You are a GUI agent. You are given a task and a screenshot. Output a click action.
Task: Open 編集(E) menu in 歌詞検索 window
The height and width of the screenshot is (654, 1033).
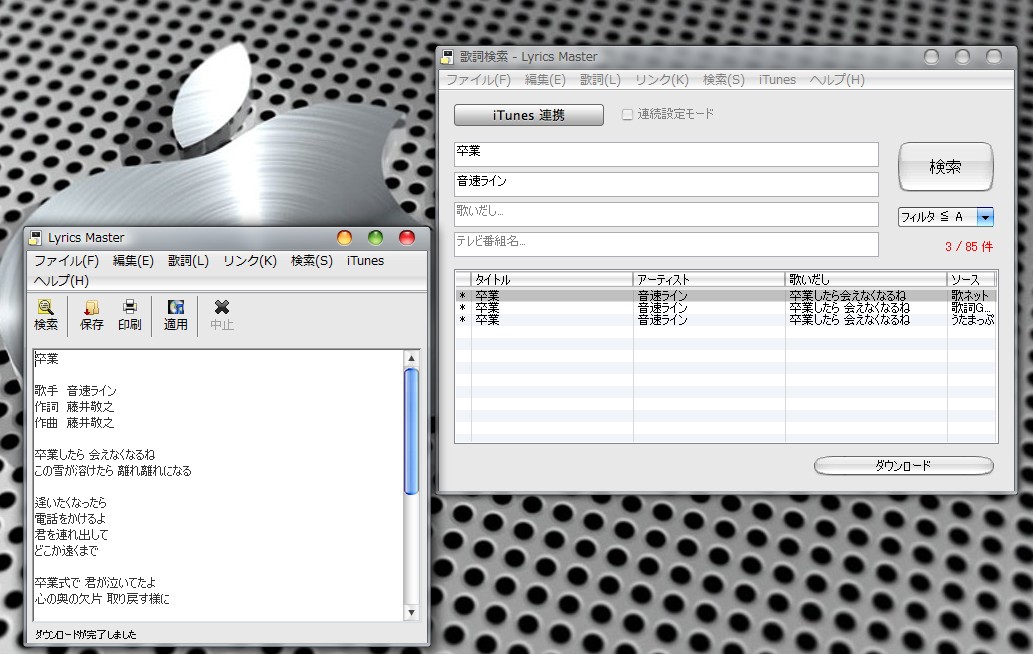point(545,80)
